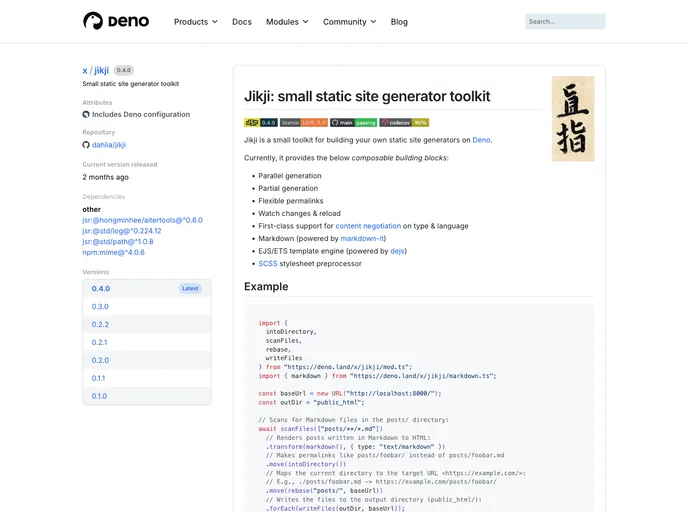Open the jsr:@std/log@^0.224.12 dependency
This screenshot has height=512, width=688.
click(x=122, y=231)
